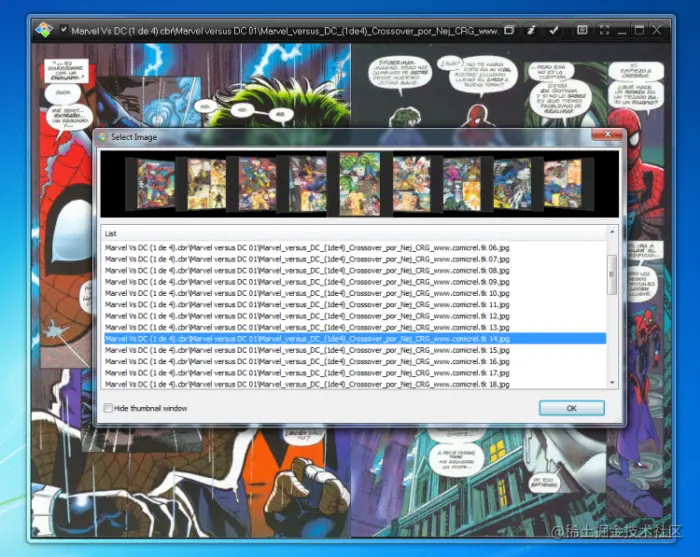Image resolution: width=700 pixels, height=557 pixels.
Task: Select the list entry ending in 12.jpg
Action: pyautogui.click(x=354, y=316)
